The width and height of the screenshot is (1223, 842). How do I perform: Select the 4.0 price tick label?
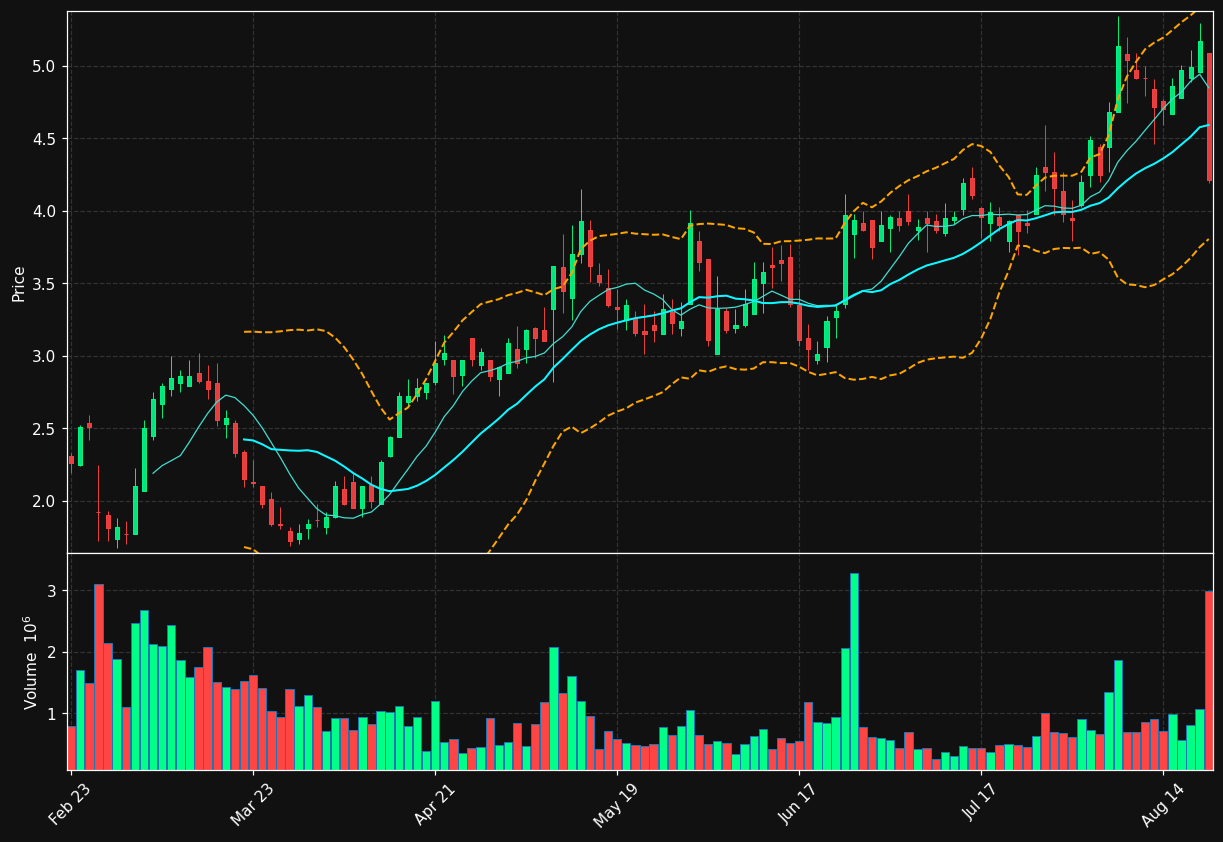coord(46,212)
